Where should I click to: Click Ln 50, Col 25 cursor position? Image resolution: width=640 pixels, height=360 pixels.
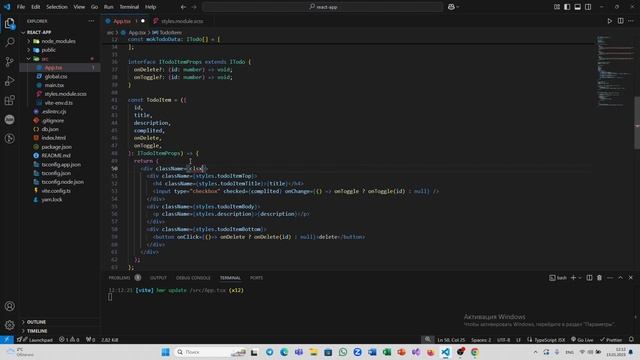(451, 340)
